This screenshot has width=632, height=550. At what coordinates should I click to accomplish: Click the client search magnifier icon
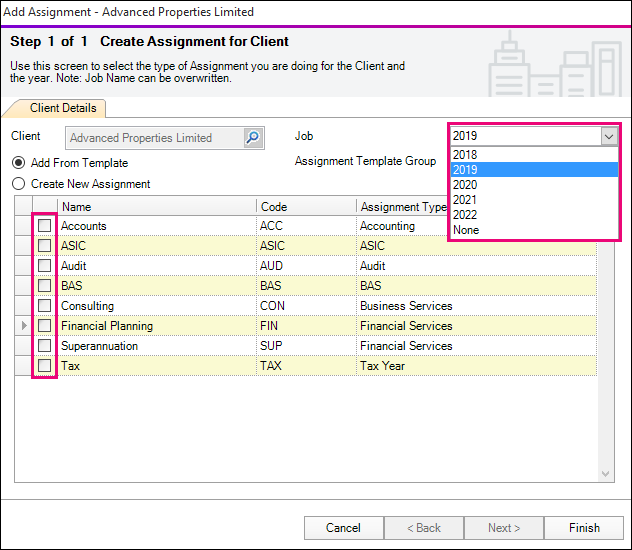click(253, 138)
